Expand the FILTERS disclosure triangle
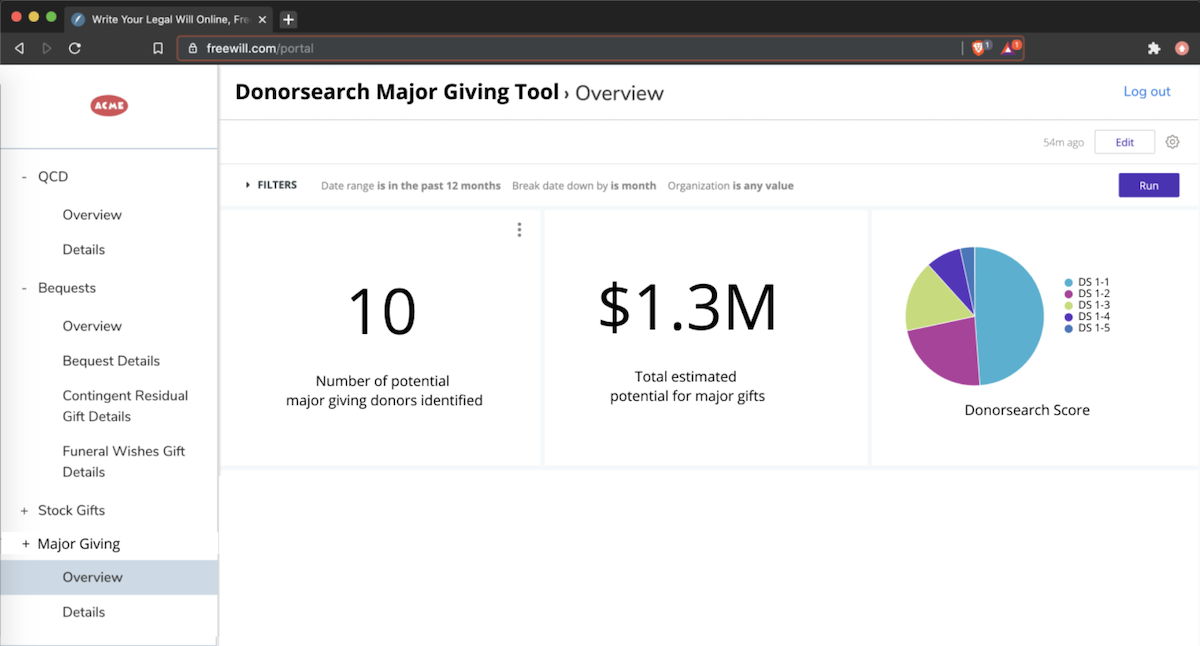 coord(248,185)
